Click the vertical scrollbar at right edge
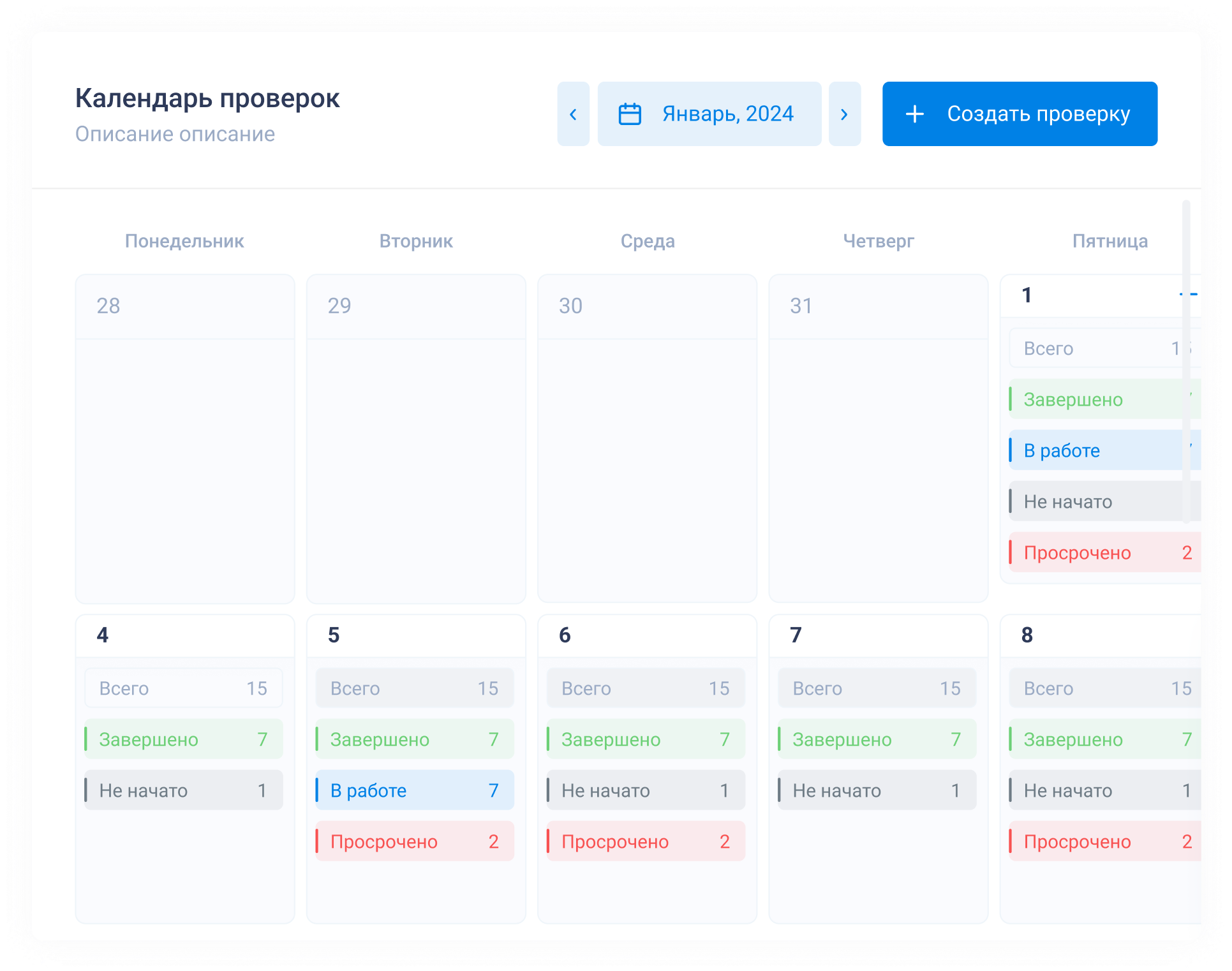The image size is (1232, 971). point(1186,360)
